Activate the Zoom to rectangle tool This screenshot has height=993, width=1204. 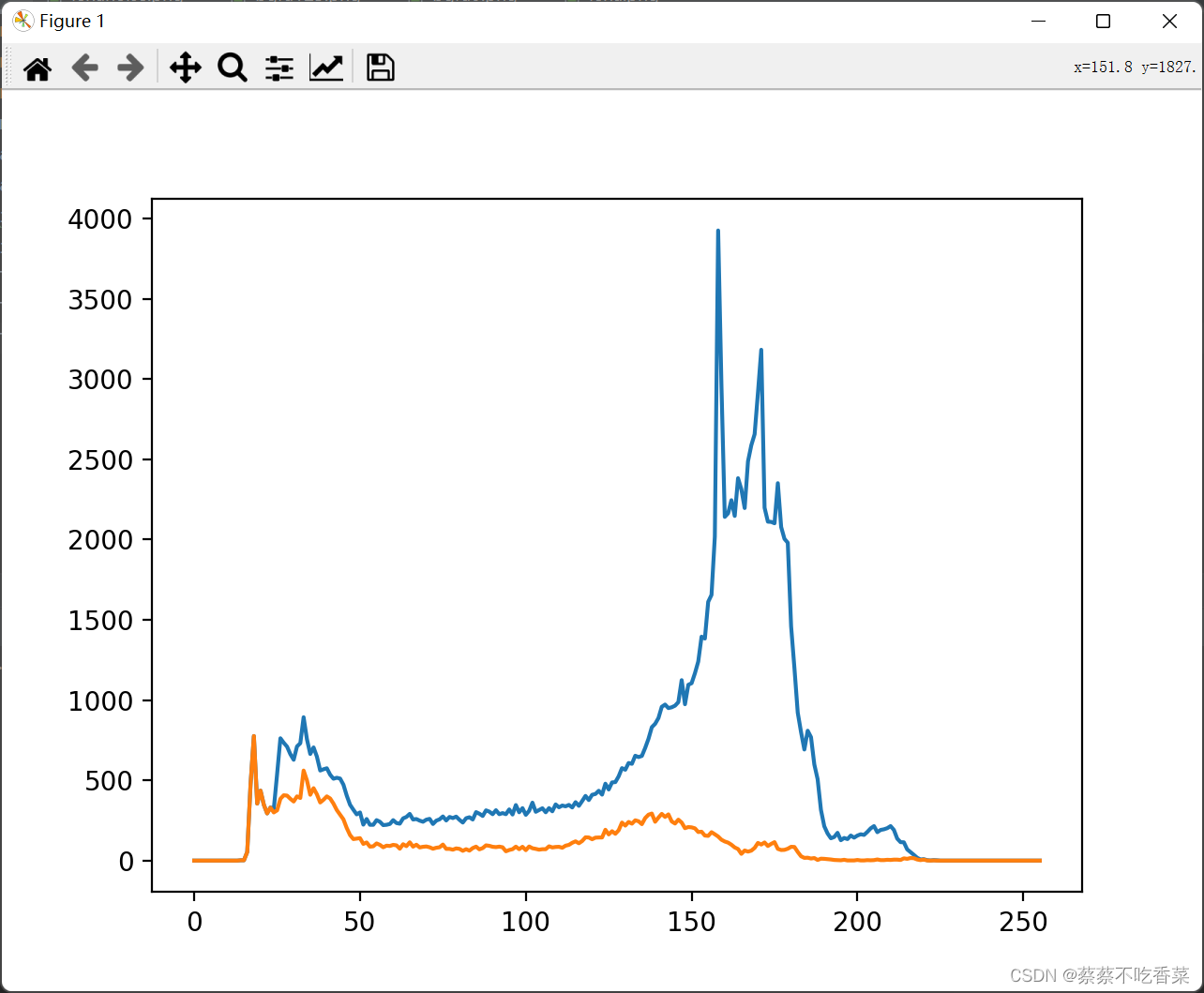(x=232, y=68)
